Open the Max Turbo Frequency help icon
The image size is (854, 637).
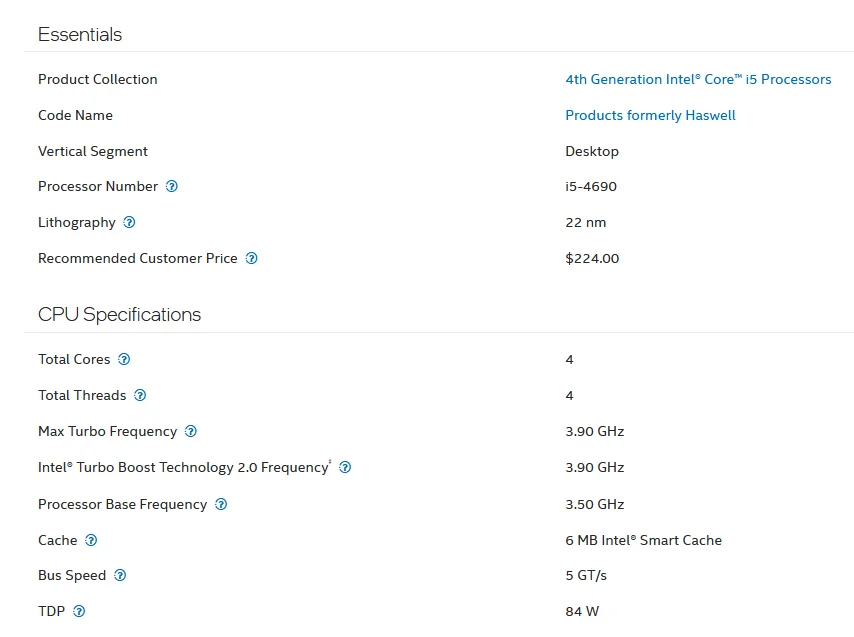pyautogui.click(x=191, y=431)
